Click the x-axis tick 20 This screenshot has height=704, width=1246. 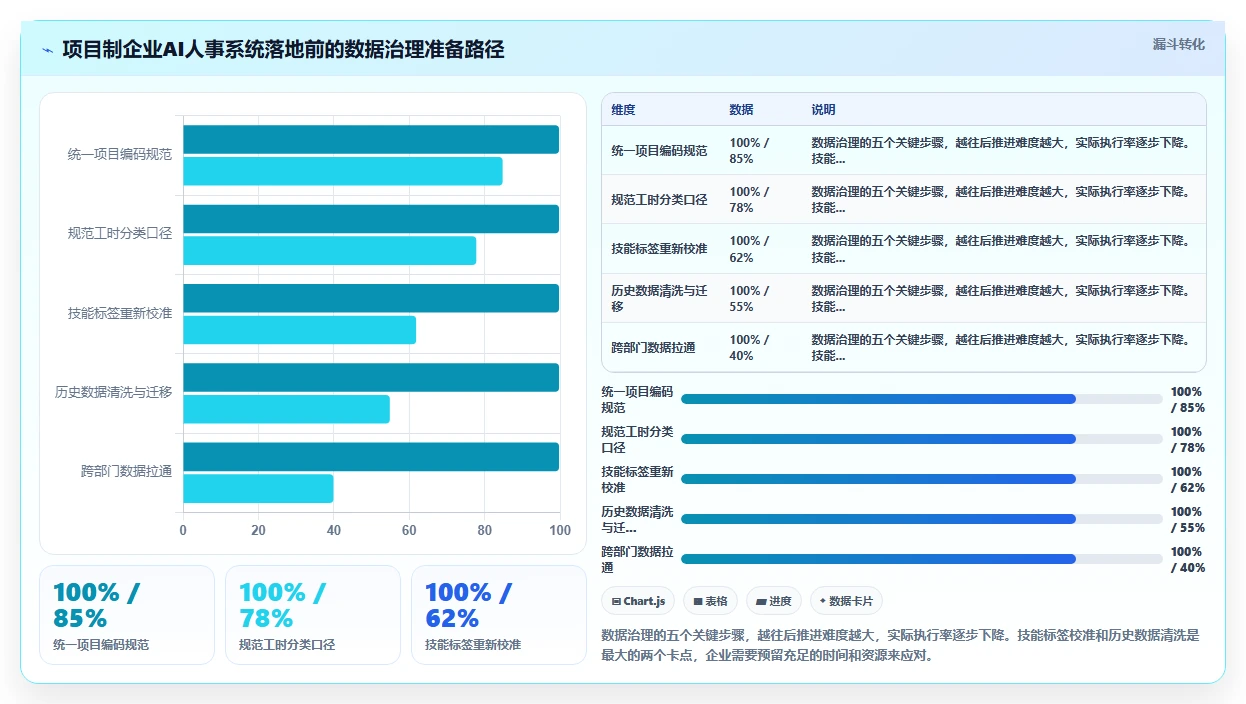point(258,530)
